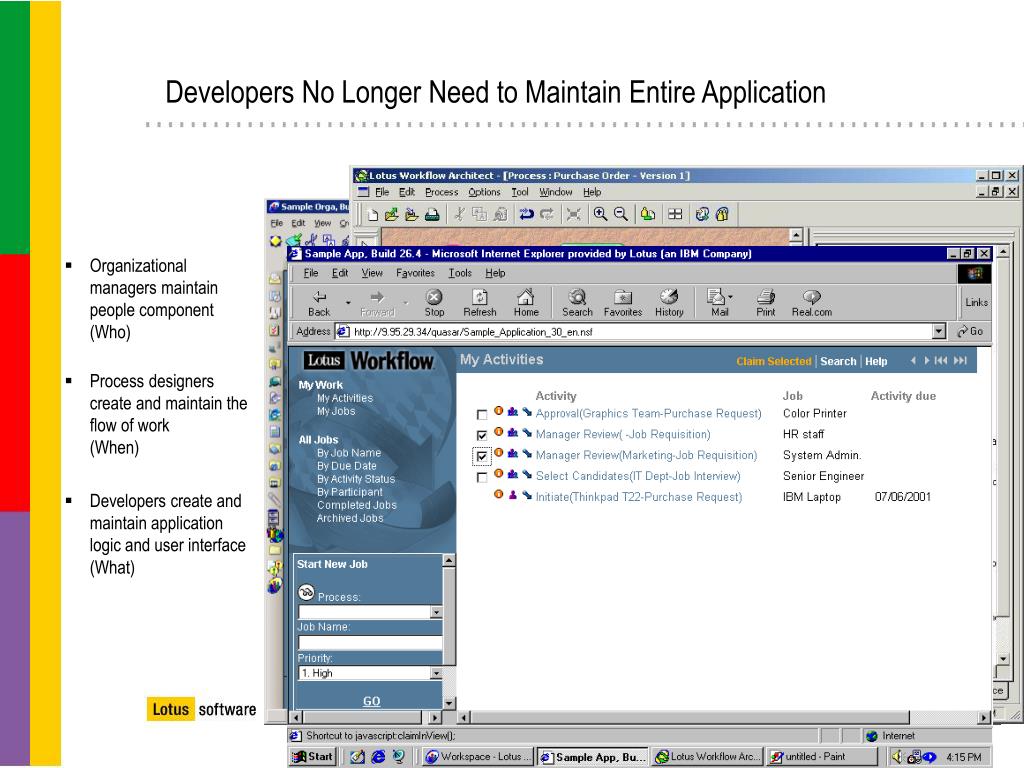Switch to untitled - Paint taskbar button
Image resolution: width=1024 pixels, height=768 pixels.
[x=822, y=756]
